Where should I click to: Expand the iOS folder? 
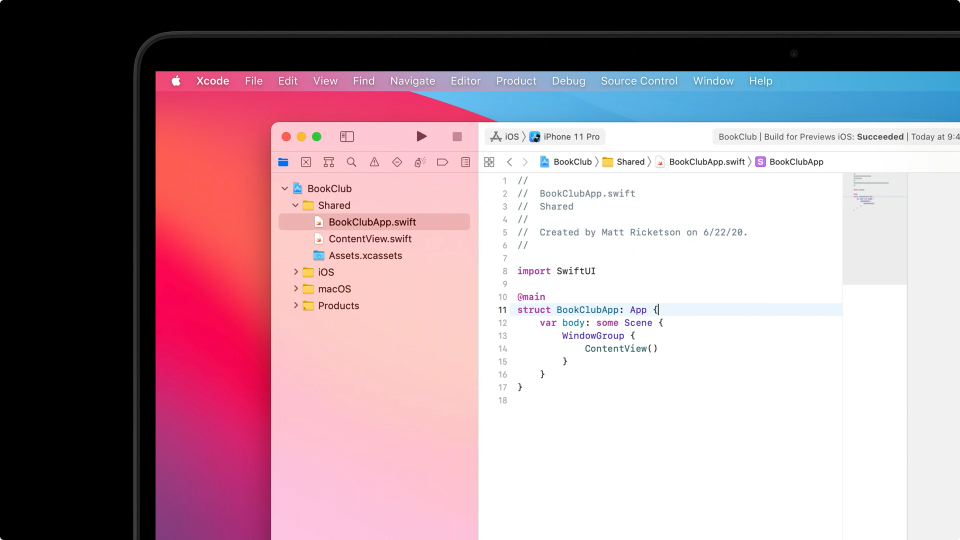(296, 272)
